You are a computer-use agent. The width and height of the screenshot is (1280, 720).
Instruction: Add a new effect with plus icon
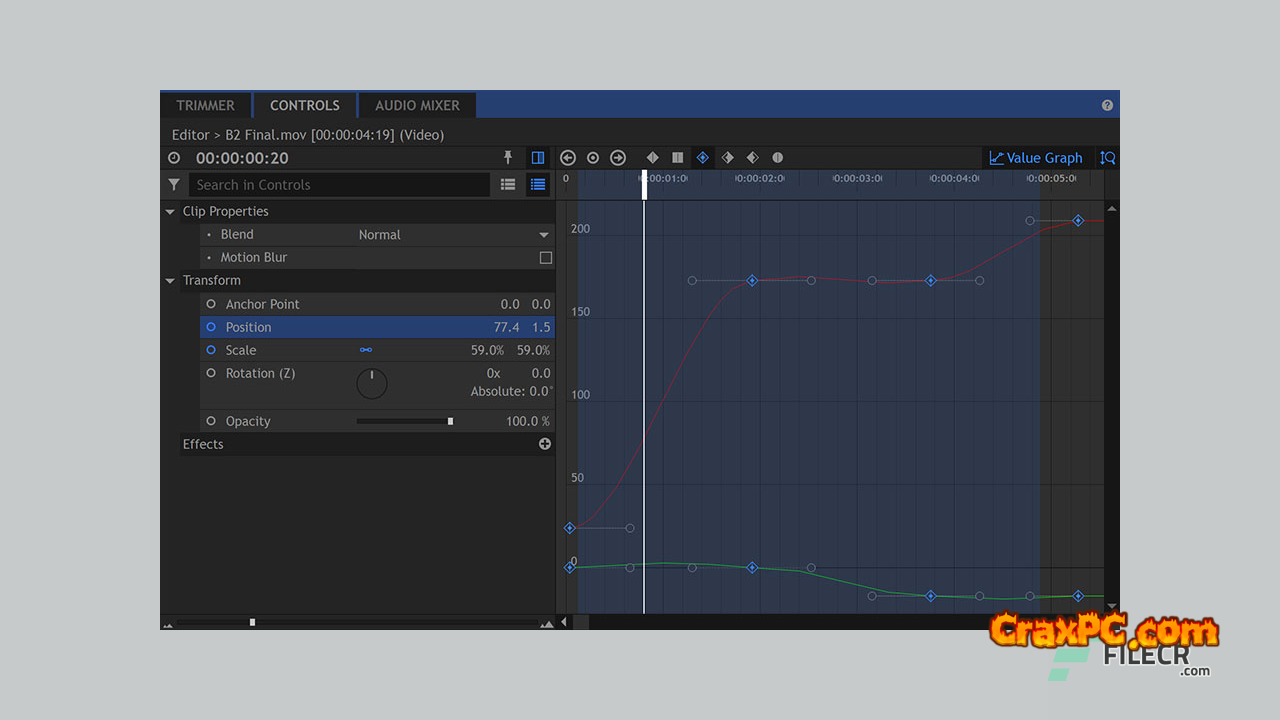(x=545, y=444)
